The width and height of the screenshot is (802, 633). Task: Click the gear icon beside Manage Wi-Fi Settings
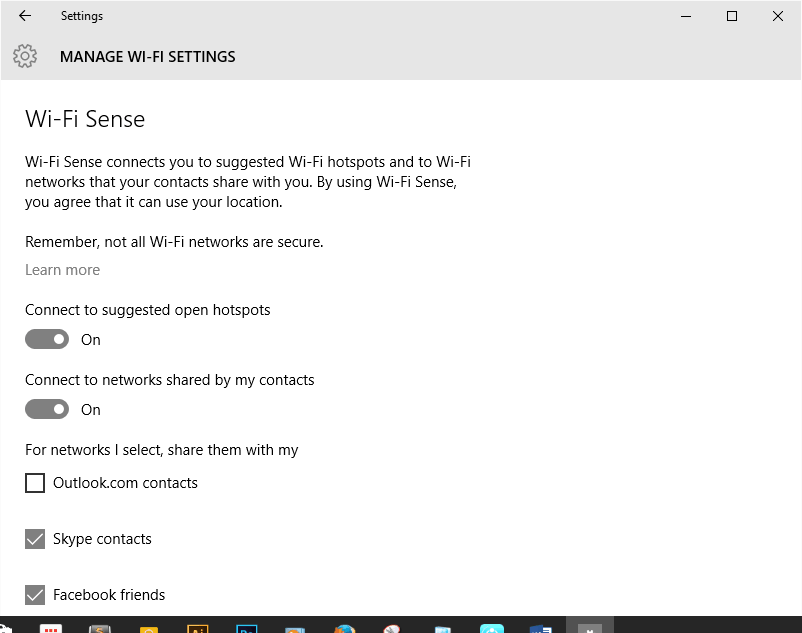[25, 56]
